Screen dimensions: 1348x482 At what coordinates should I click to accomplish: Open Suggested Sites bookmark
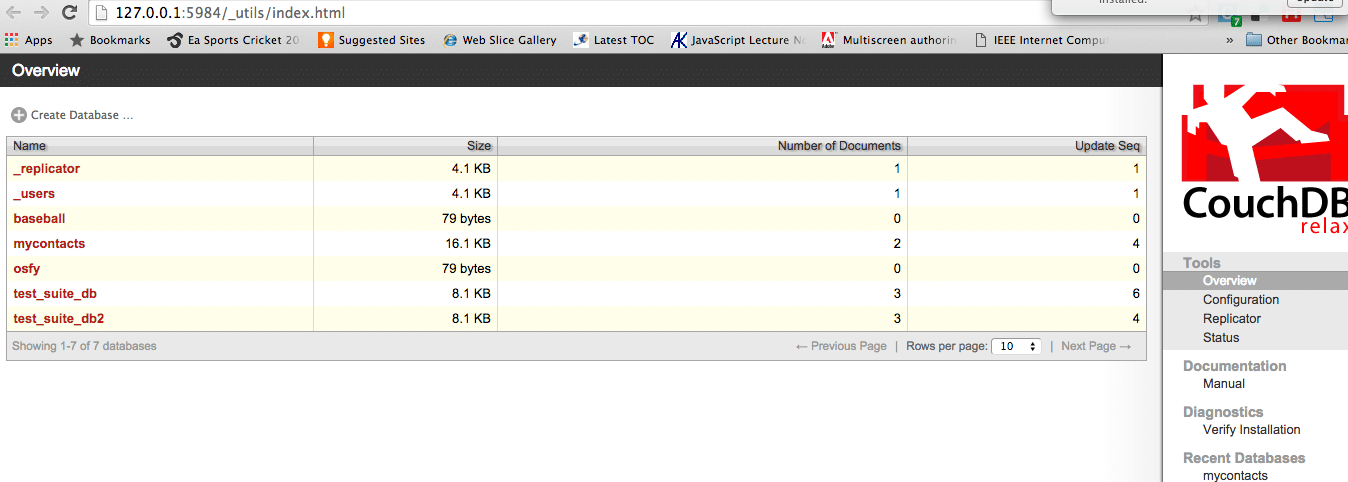coord(371,40)
